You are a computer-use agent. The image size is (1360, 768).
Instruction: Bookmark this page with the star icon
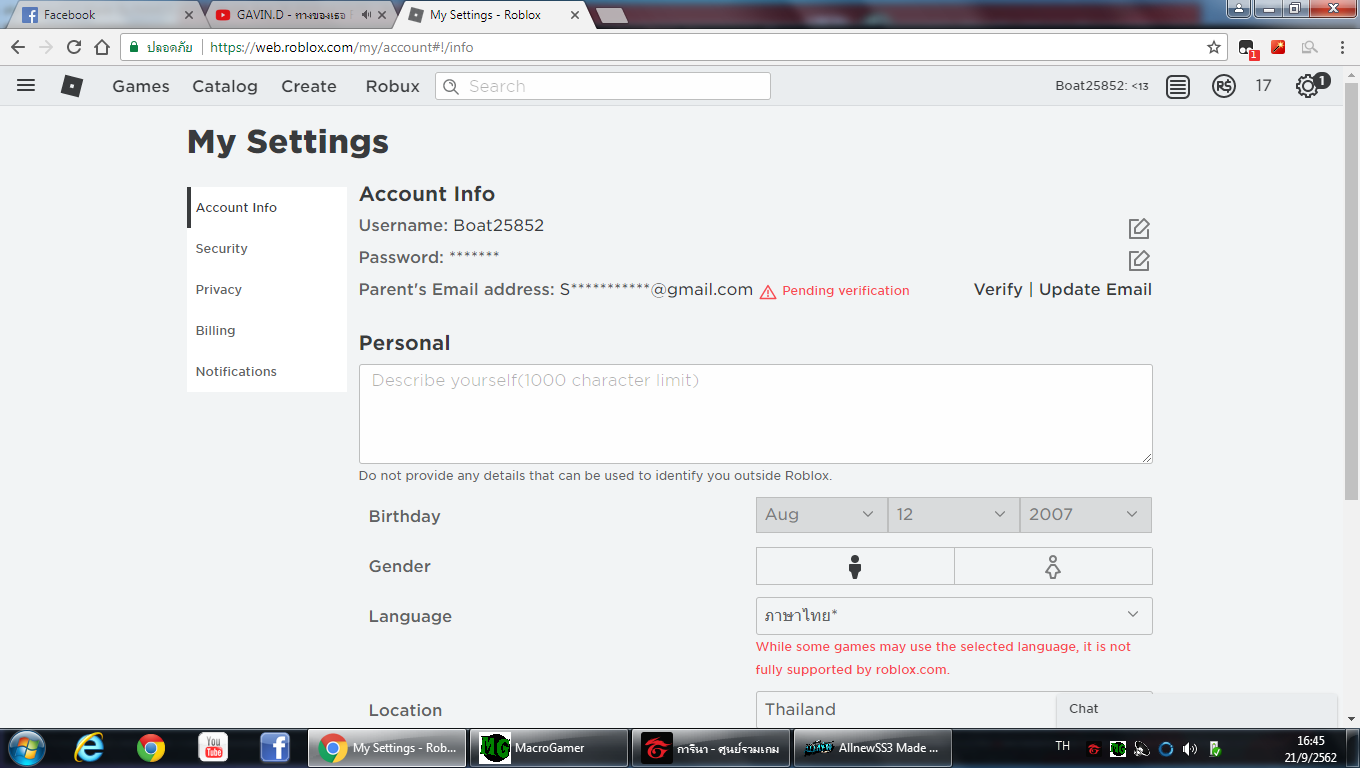pos(1214,47)
